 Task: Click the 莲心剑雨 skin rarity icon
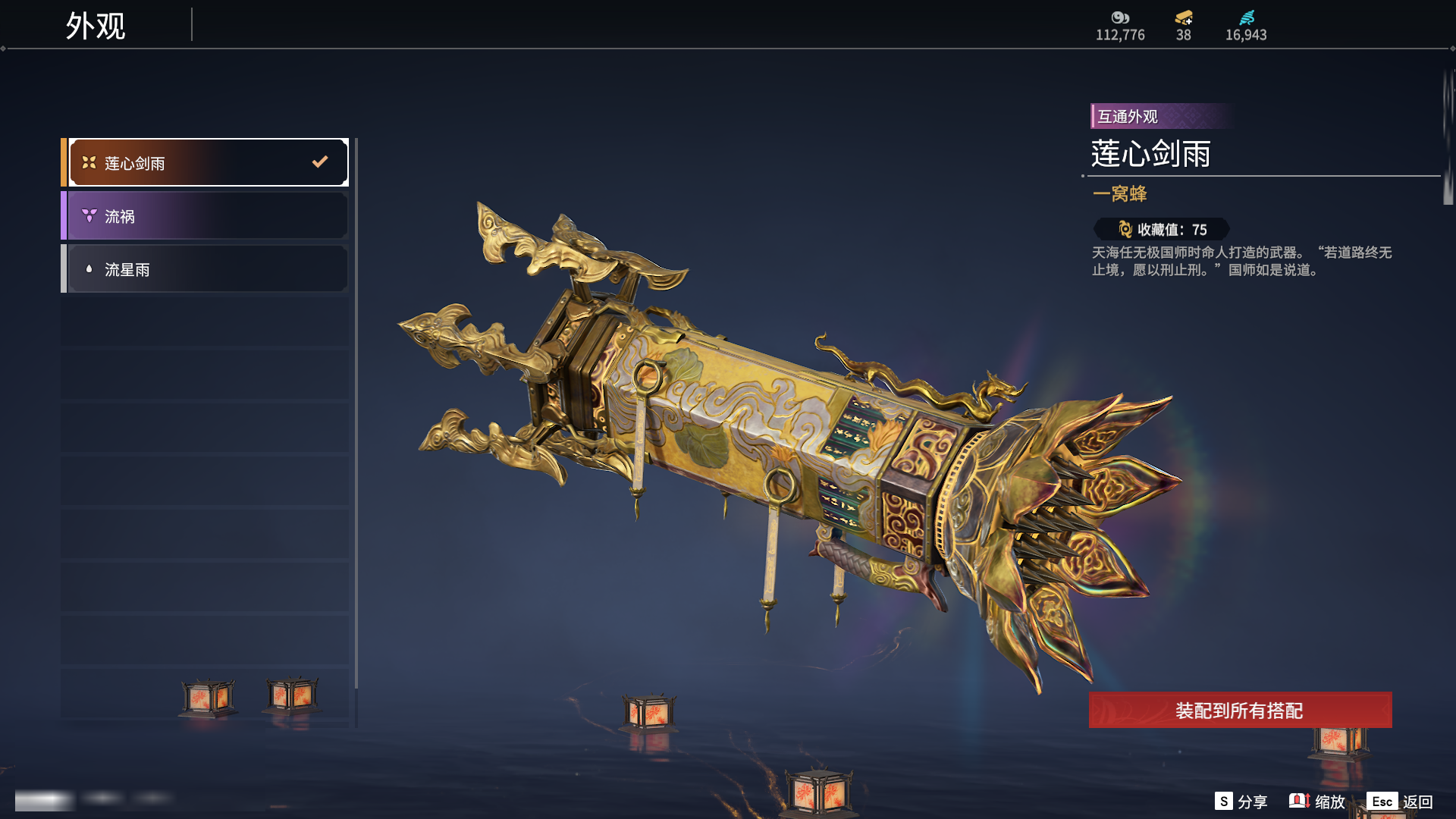point(89,162)
